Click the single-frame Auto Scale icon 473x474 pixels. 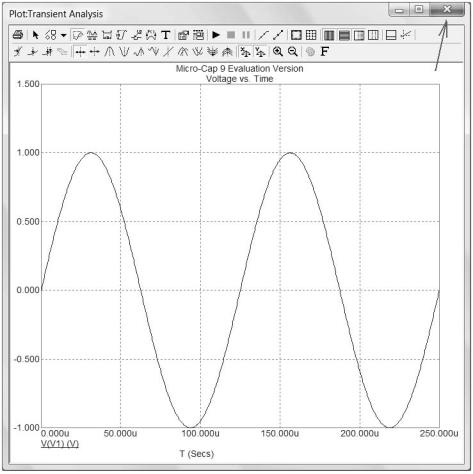tap(296, 35)
